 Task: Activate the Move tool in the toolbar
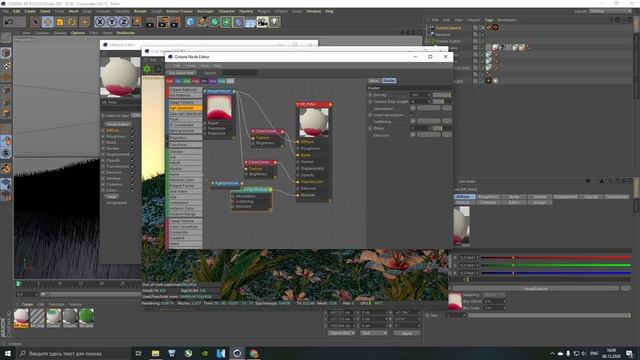click(x=48, y=22)
